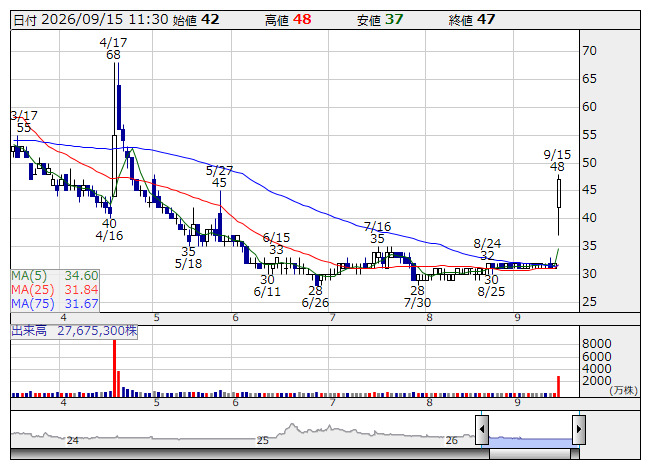Image resolution: width=653 pixels, height=470 pixels.
Task: Click the 4/17 peak label at 68
Action: point(113,49)
